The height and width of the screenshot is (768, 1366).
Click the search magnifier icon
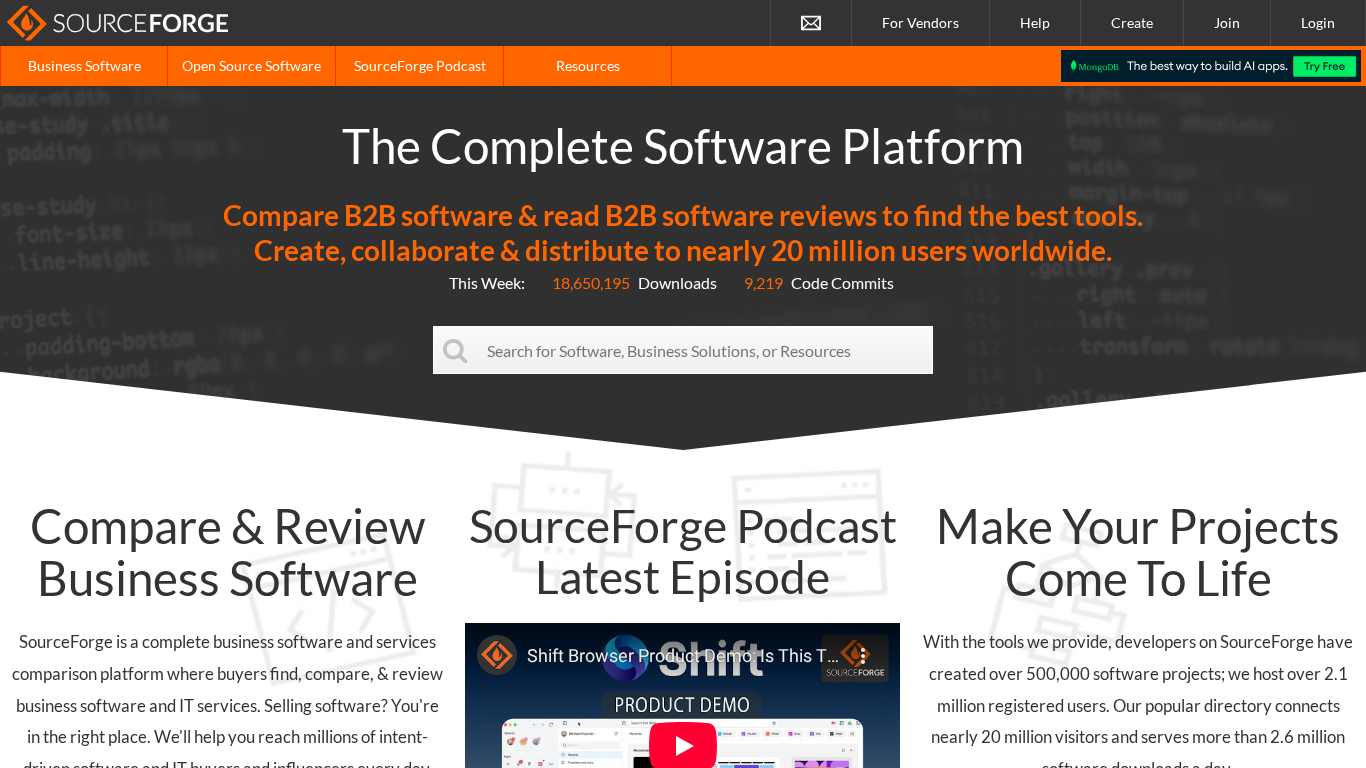(455, 351)
